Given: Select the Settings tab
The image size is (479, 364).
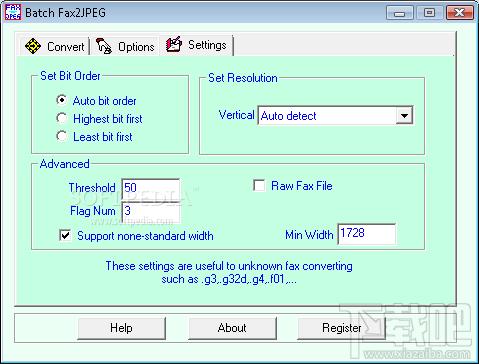Looking at the screenshot, I should pyautogui.click(x=196, y=45).
